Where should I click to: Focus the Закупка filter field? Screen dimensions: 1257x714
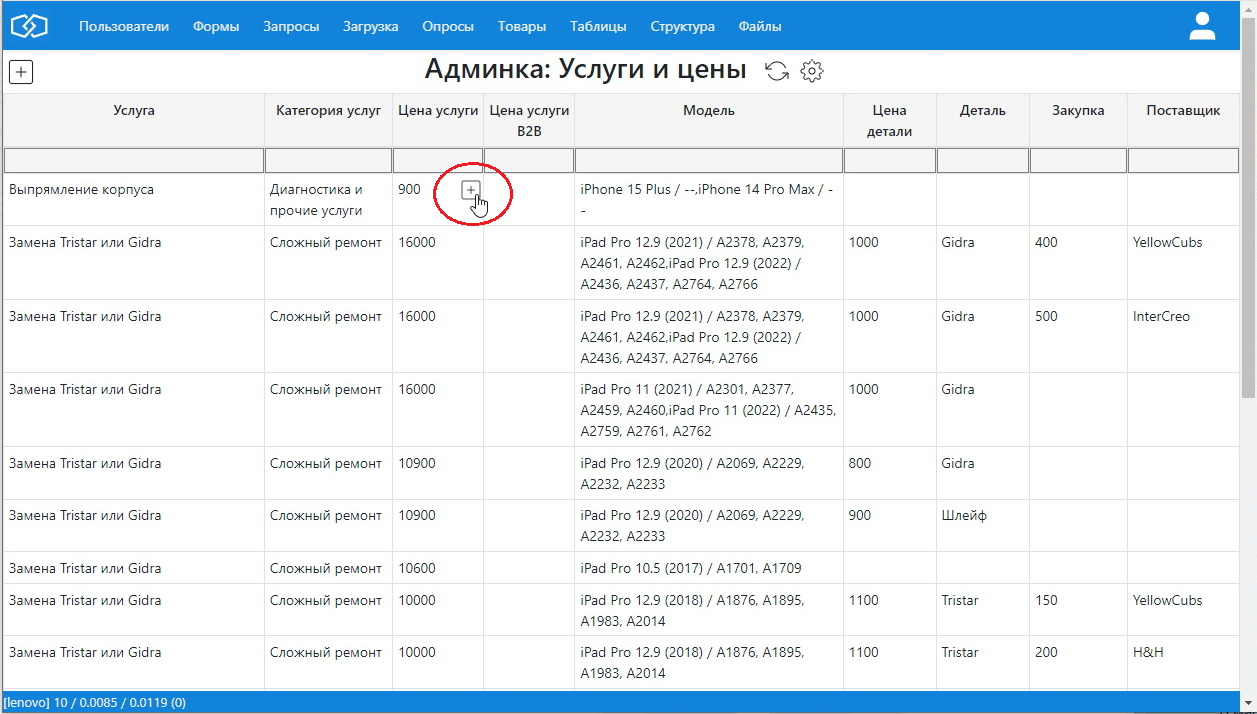click(x=1078, y=160)
